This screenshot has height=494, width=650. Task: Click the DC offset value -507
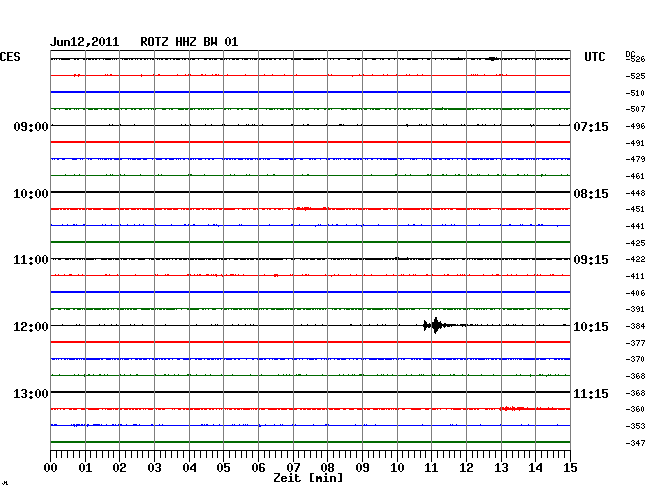(635, 109)
